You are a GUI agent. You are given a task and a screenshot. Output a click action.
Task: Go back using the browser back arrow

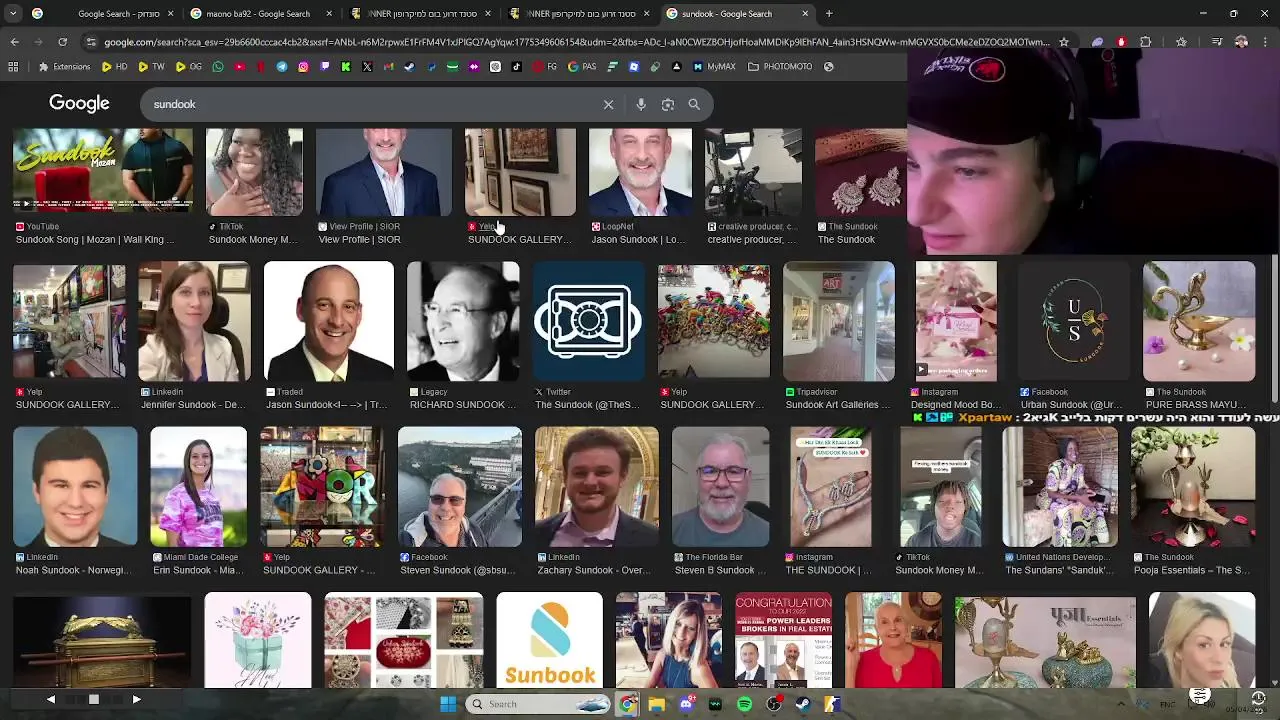coord(14,42)
